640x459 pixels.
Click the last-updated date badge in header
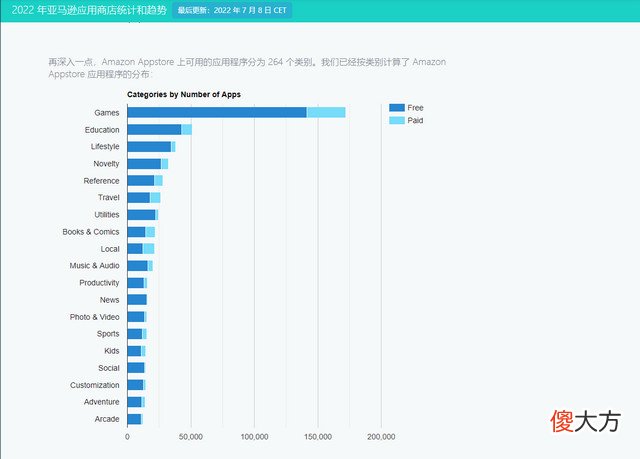(x=233, y=10)
